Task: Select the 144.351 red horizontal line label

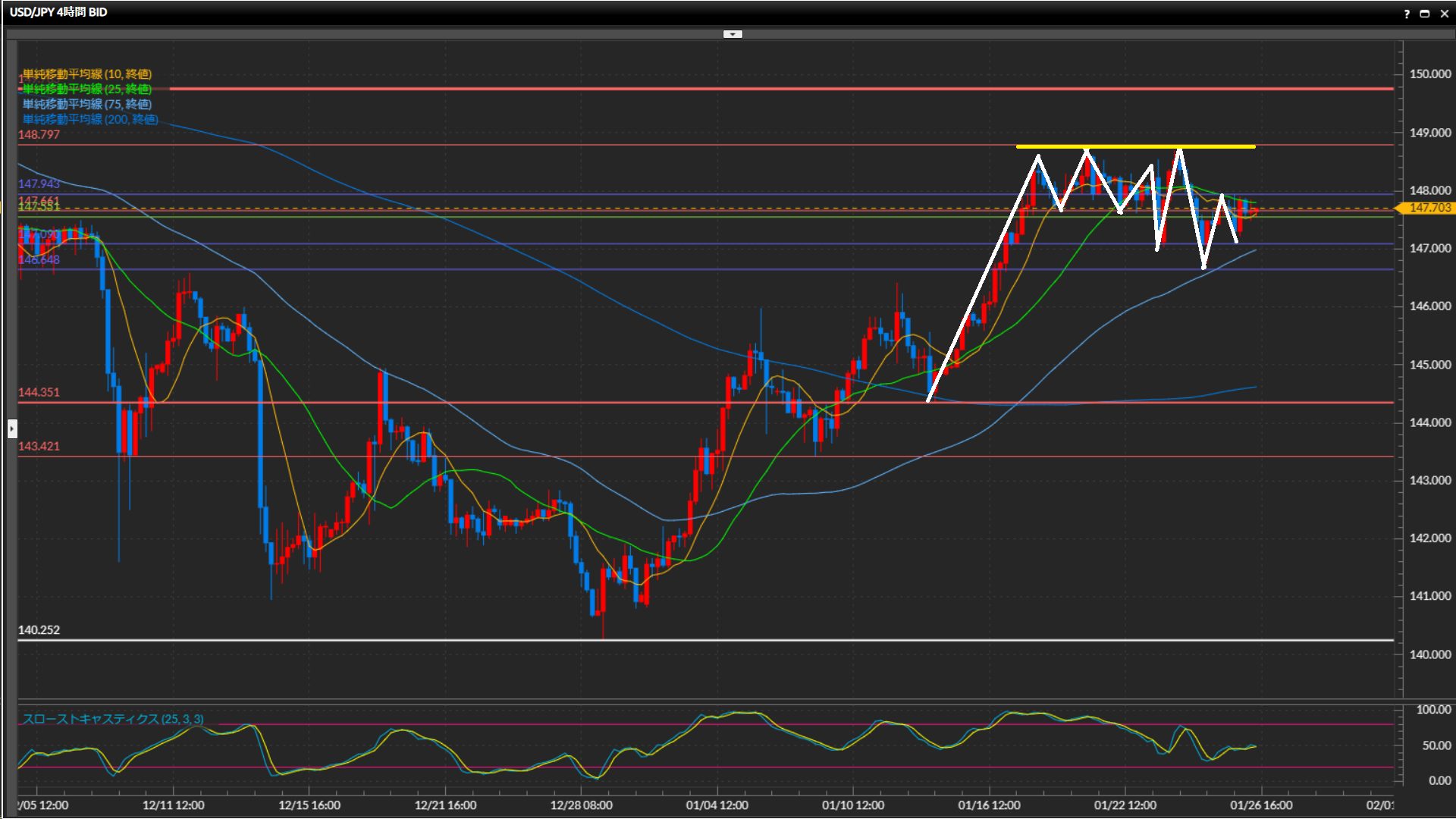Action: (39, 392)
